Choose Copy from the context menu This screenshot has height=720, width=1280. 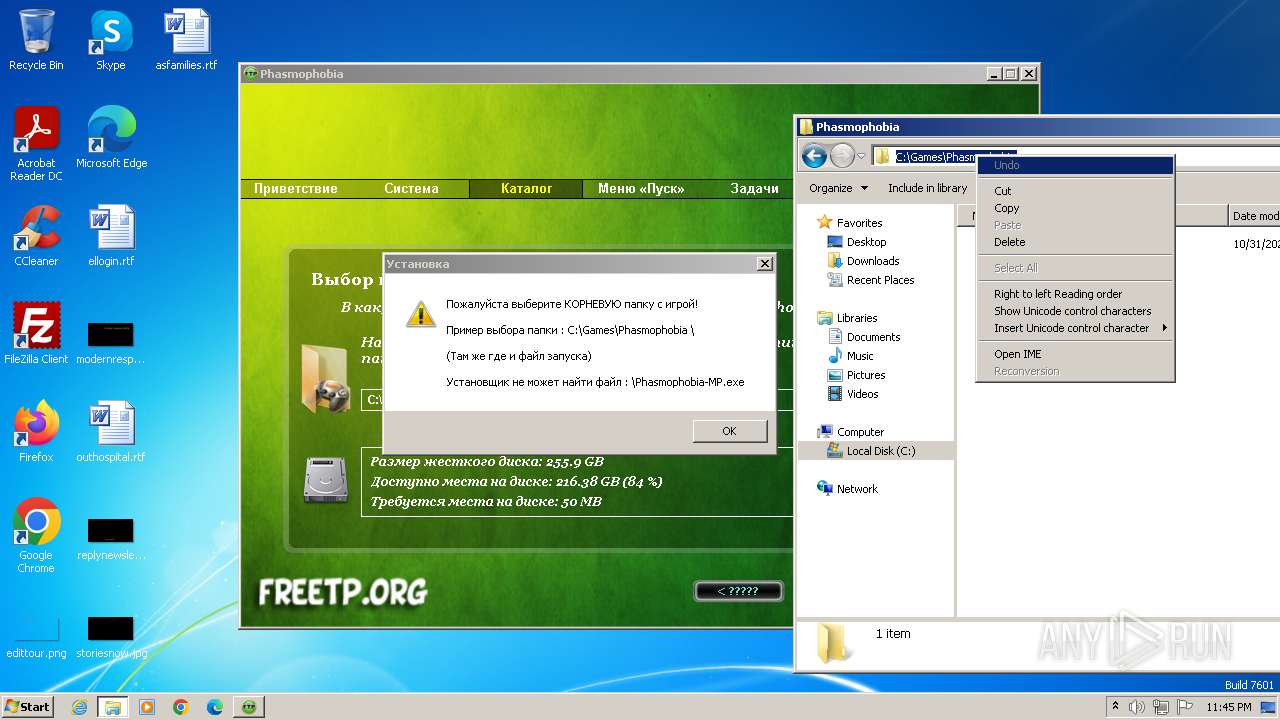coord(1075,208)
